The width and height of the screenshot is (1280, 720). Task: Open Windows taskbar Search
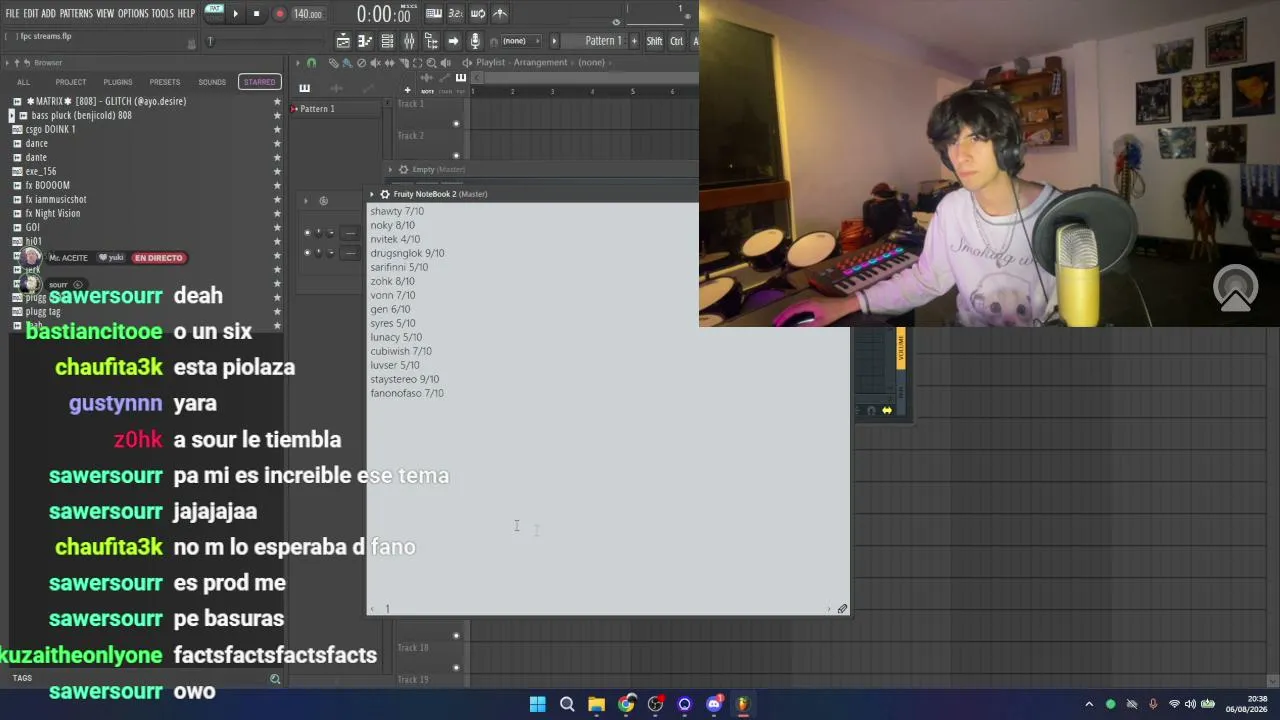[x=567, y=704]
